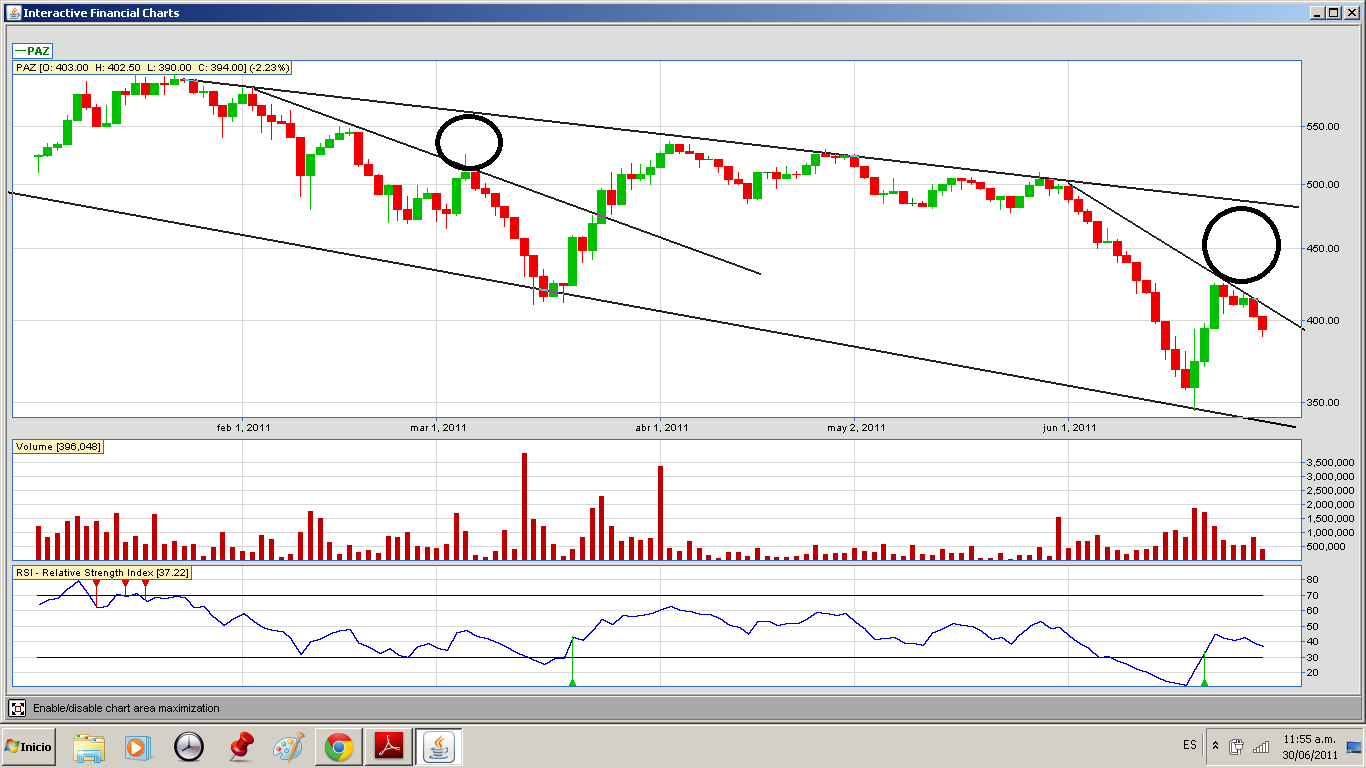Viewport: 1366px width, 768px height.
Task: Click the Java icon in the title bar
Action: click(12, 12)
